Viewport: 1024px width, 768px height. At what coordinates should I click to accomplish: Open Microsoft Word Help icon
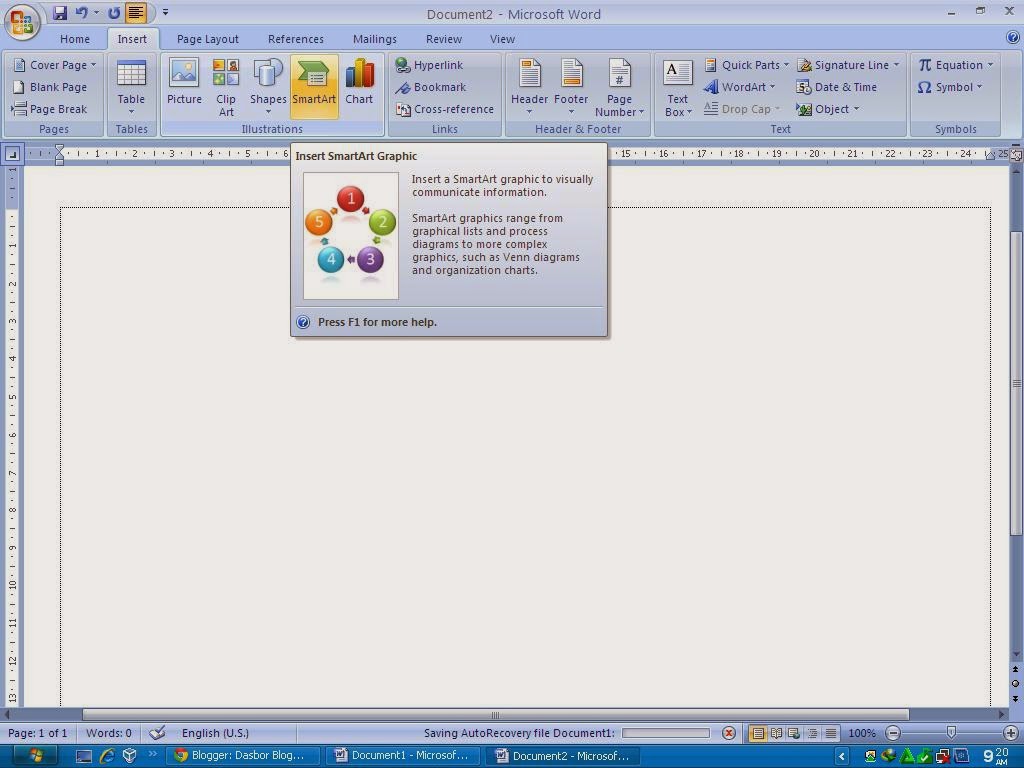click(x=1012, y=38)
